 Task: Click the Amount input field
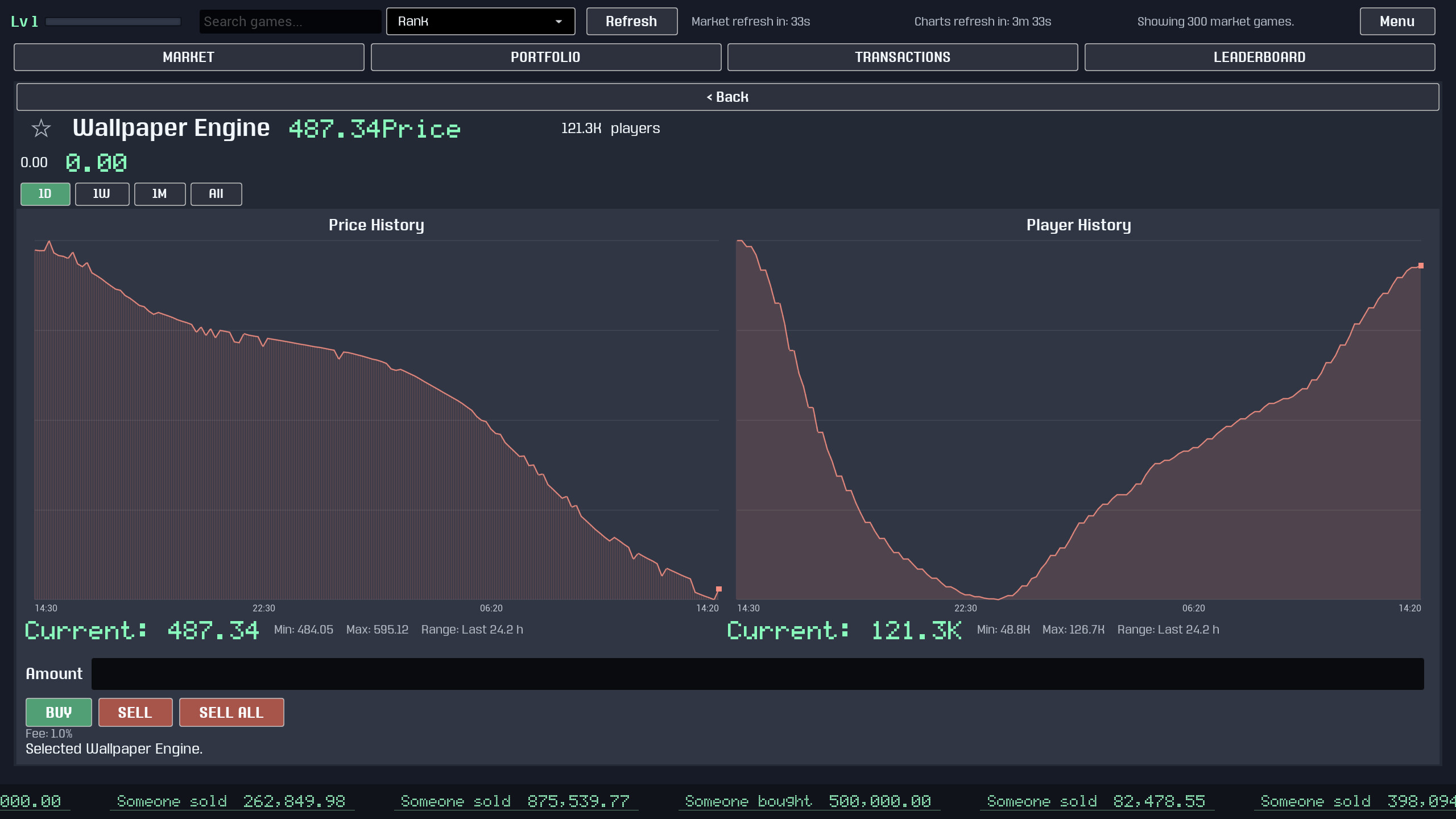click(x=758, y=674)
